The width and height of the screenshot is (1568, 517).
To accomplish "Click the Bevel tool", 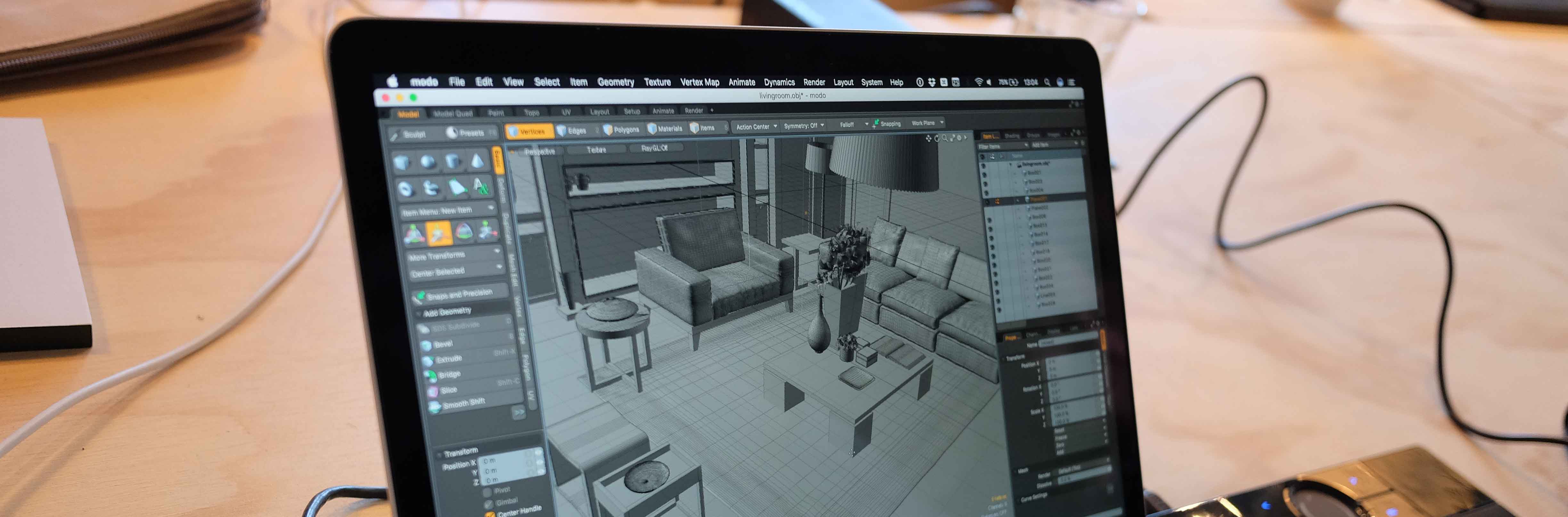I will tap(444, 344).
